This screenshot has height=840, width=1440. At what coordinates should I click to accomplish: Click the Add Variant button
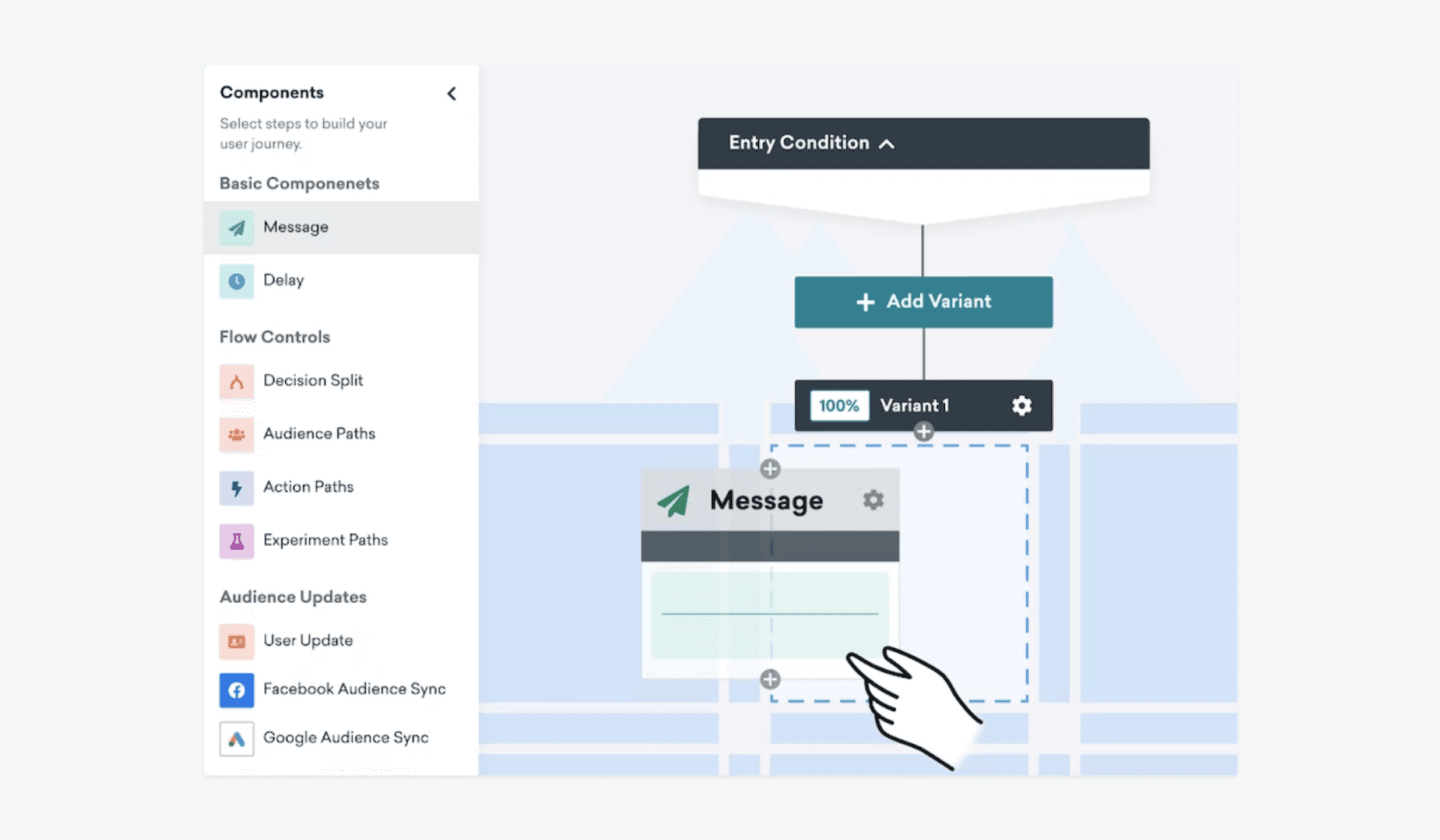tap(923, 301)
